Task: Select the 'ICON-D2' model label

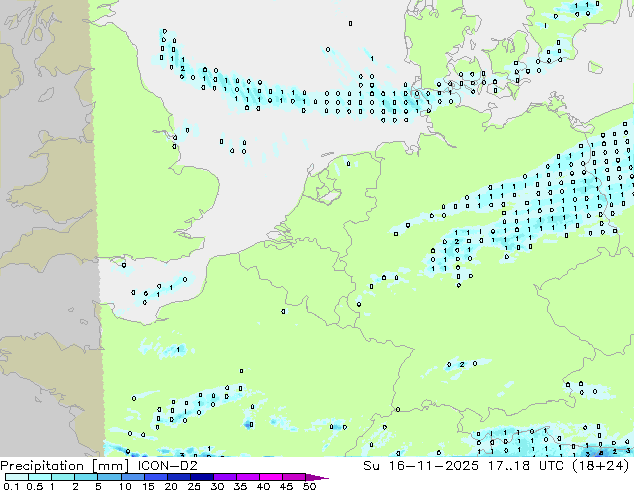Action: tap(167, 466)
